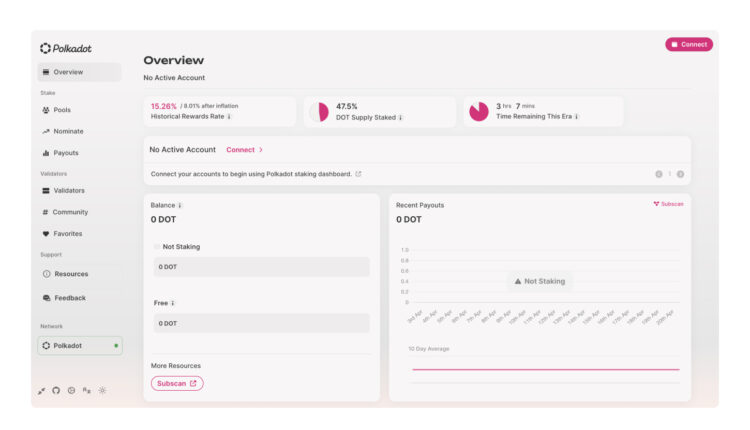Open Subscan button under More Resources
Viewport: 750px width, 430px height.
177,383
